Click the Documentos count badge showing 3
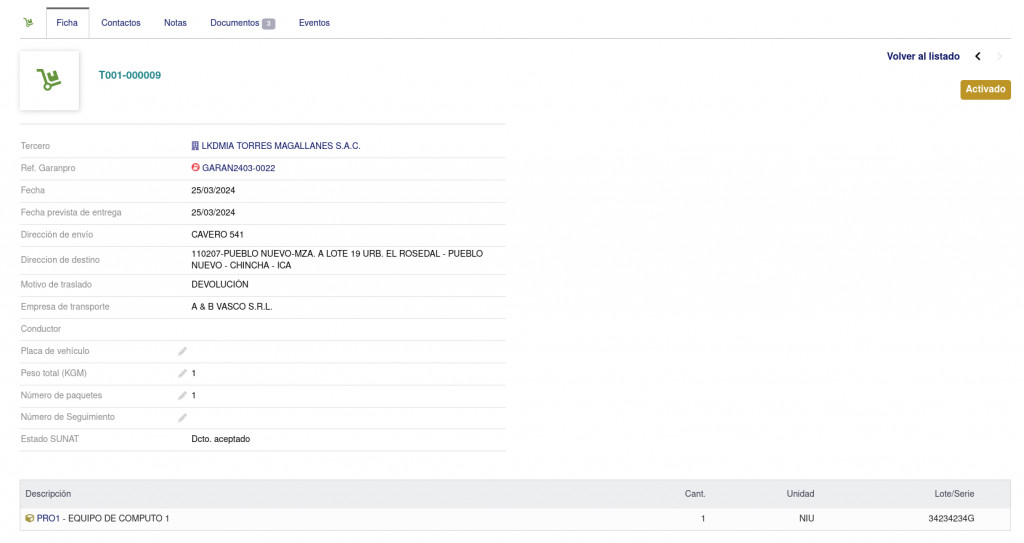 click(x=268, y=24)
